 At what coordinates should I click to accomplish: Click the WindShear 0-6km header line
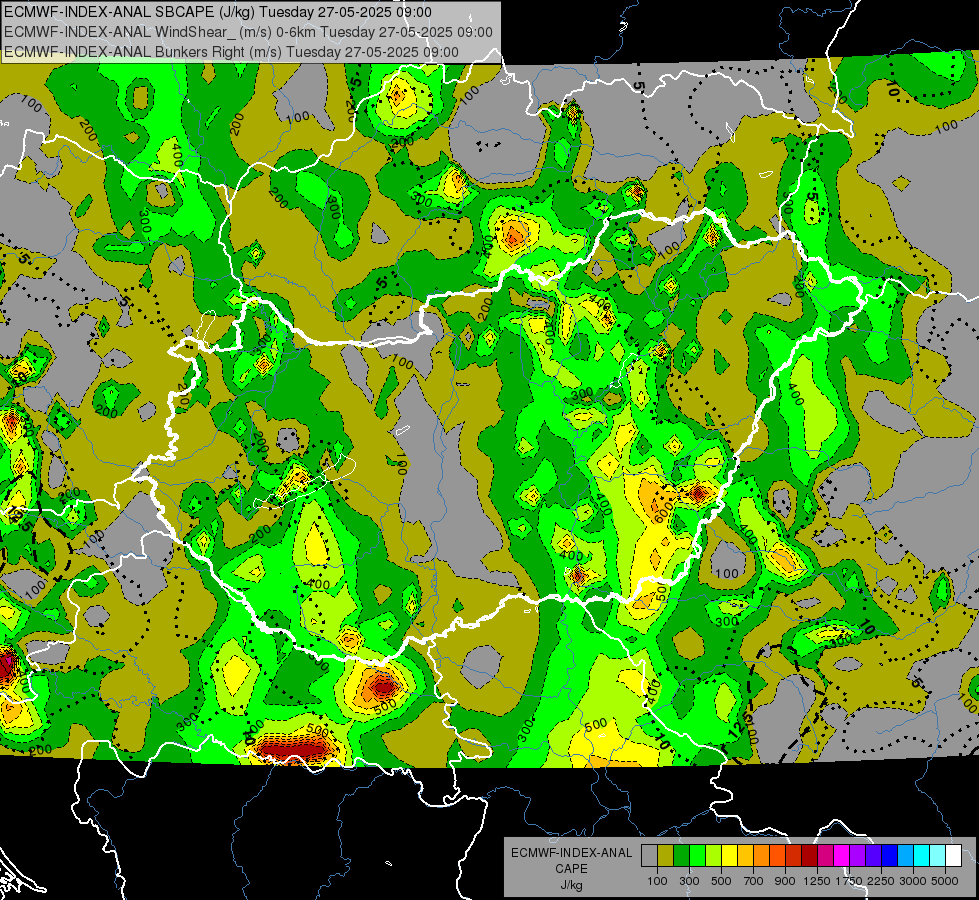(248, 32)
